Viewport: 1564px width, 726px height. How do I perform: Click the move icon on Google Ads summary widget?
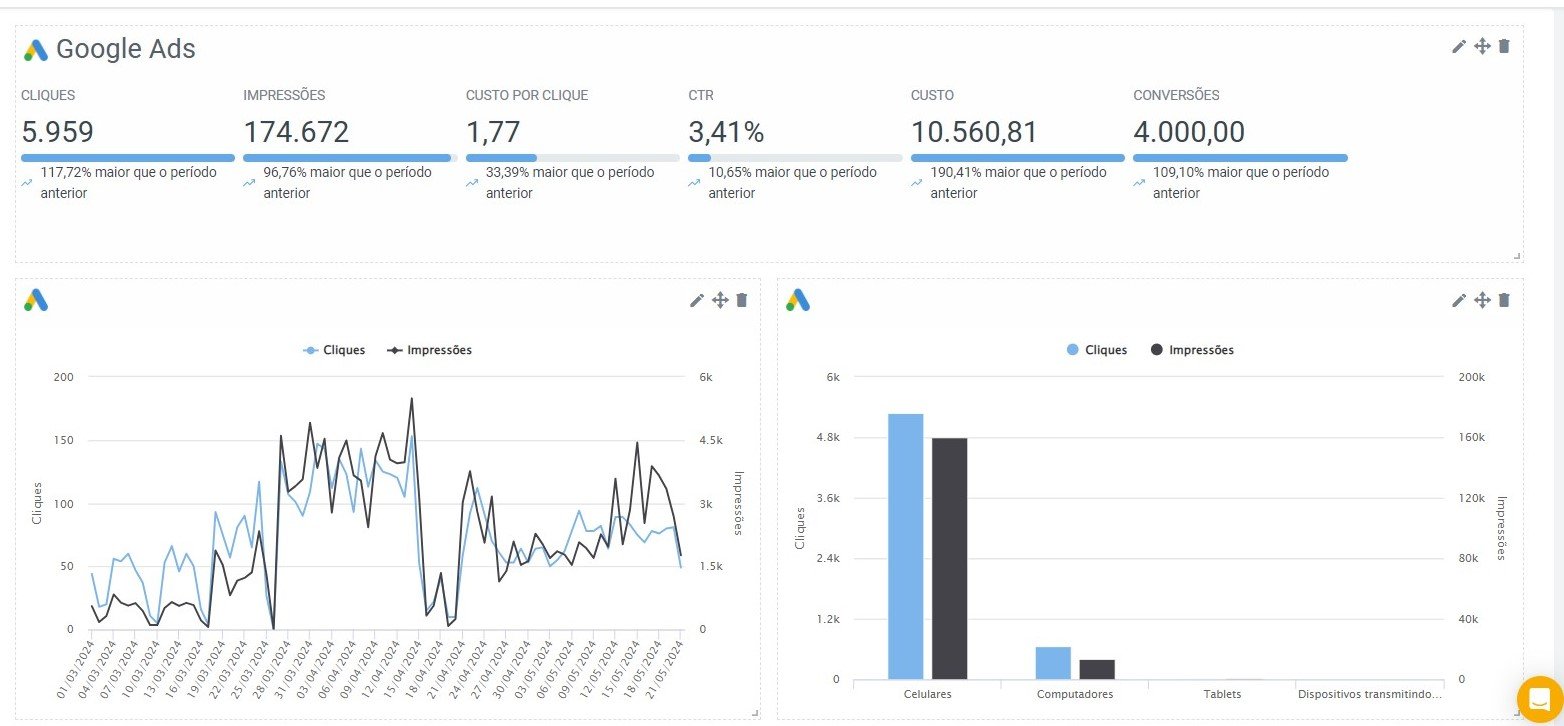click(x=1482, y=46)
